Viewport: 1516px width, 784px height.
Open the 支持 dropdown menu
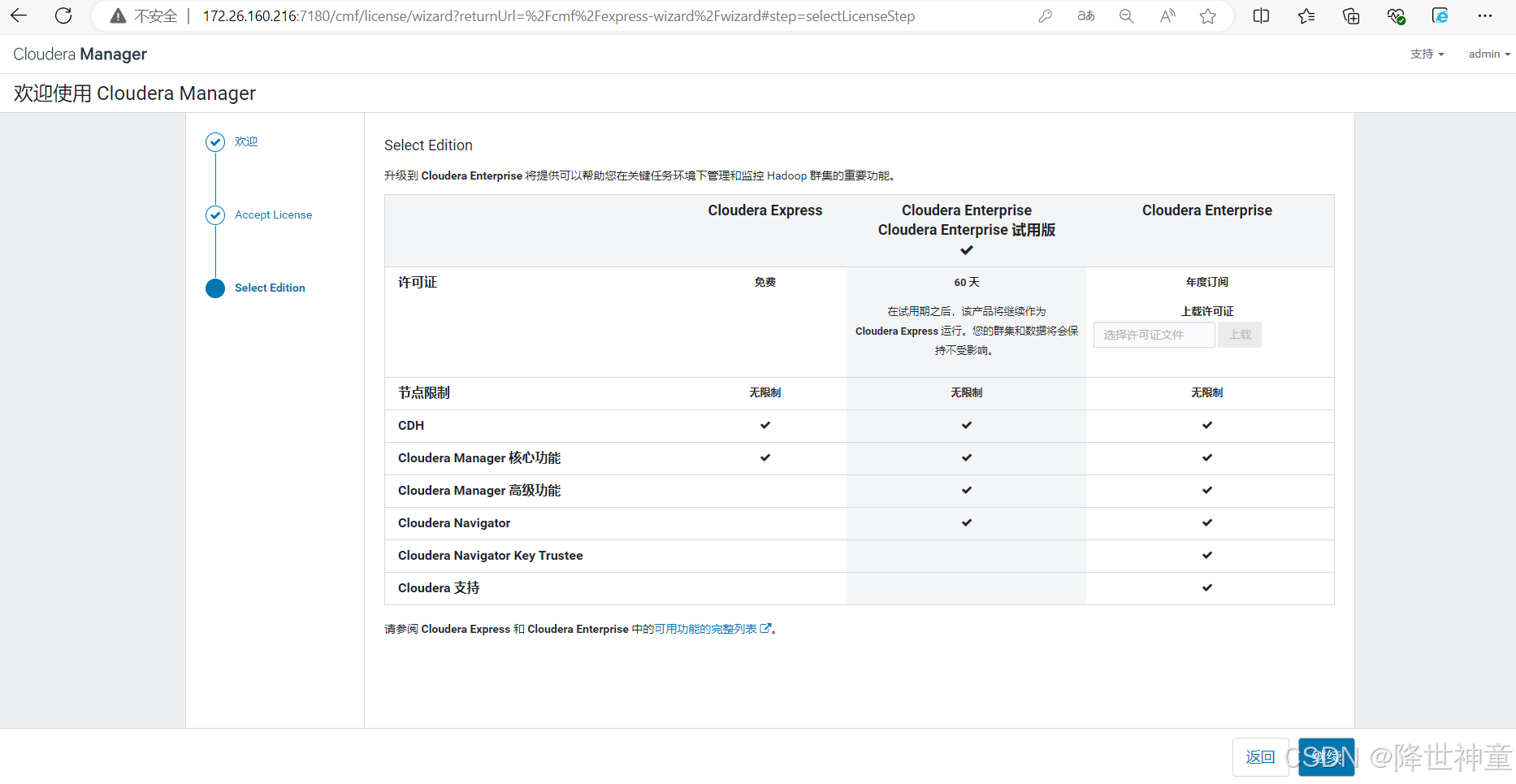1427,54
